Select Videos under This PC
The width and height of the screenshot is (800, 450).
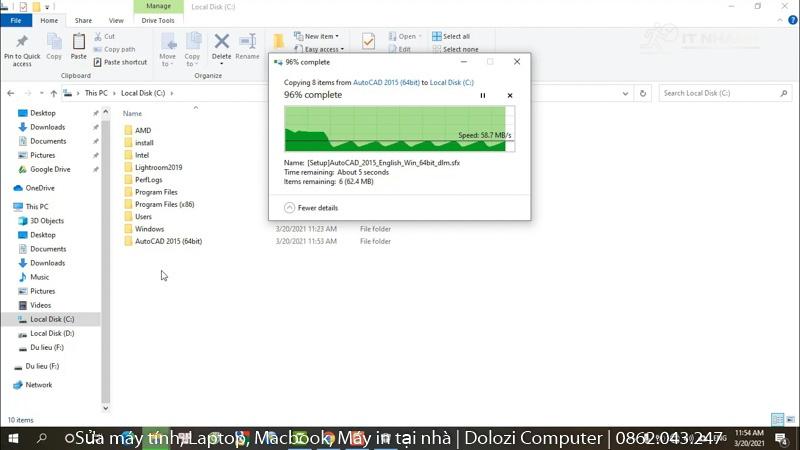point(40,305)
